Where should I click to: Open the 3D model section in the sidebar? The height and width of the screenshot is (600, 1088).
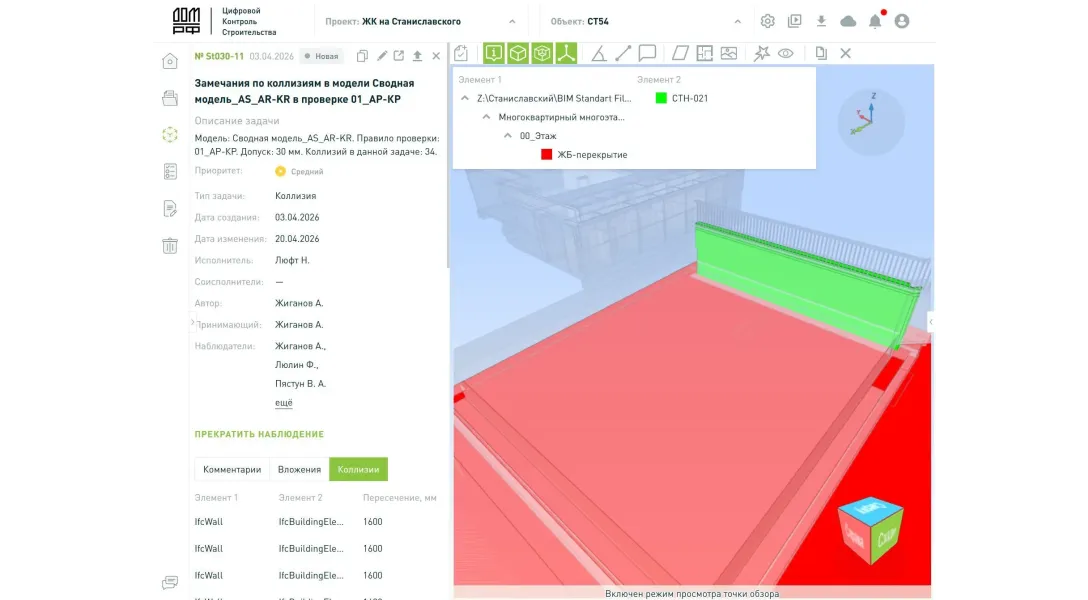click(x=170, y=135)
